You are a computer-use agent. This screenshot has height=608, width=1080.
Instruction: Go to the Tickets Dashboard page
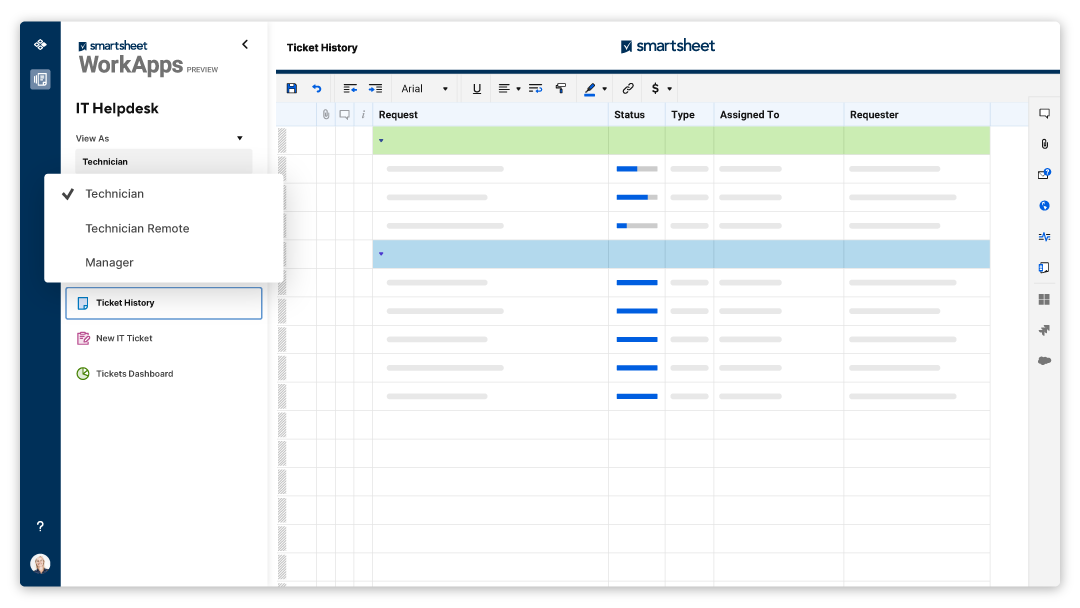click(134, 374)
